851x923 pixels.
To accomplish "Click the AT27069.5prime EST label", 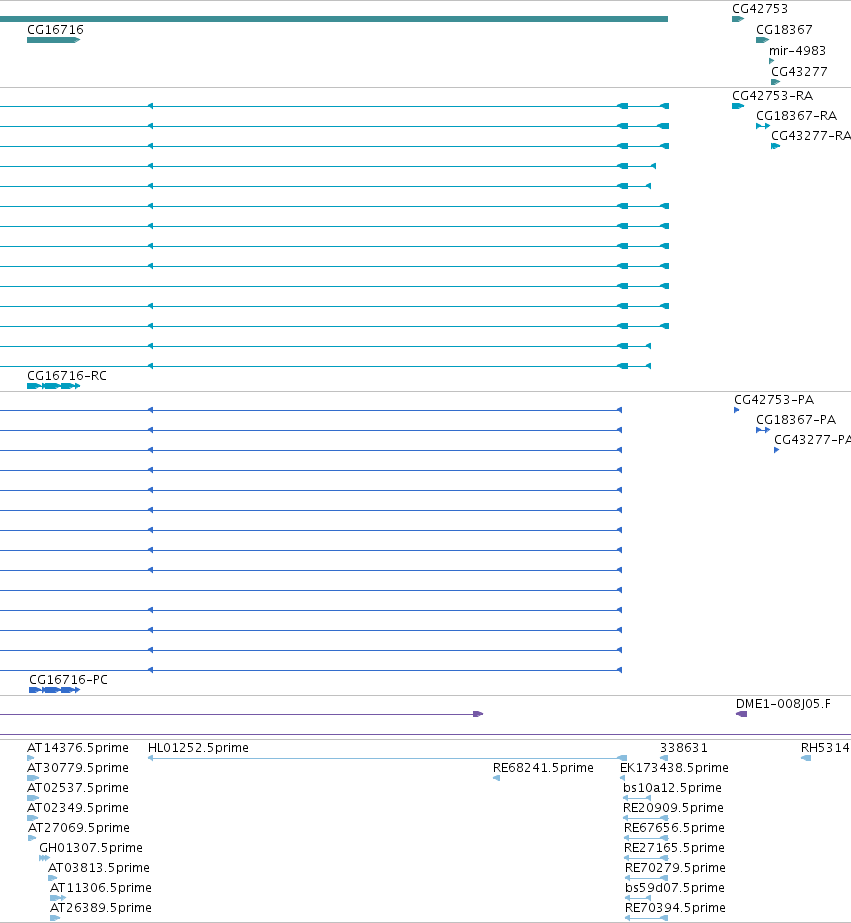I will [79, 828].
